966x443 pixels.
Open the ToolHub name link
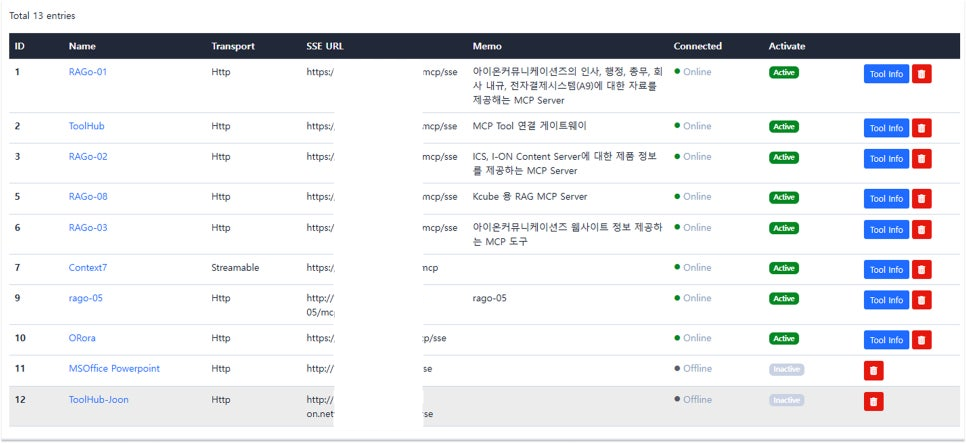86,126
